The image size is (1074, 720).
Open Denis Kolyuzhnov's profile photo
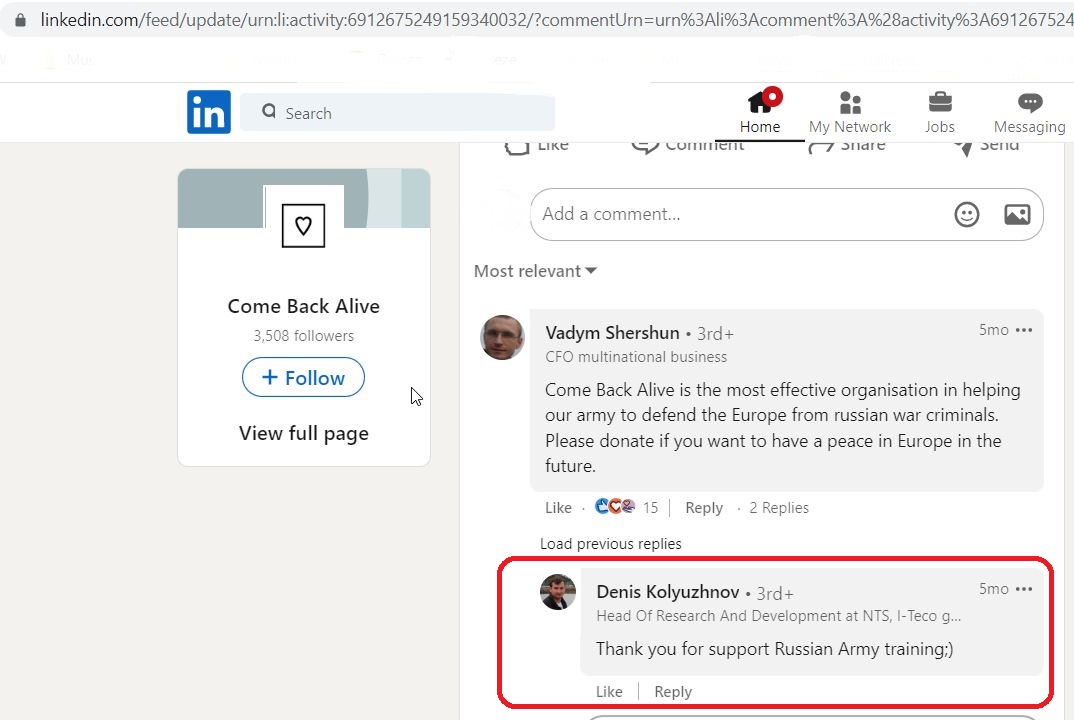click(558, 592)
